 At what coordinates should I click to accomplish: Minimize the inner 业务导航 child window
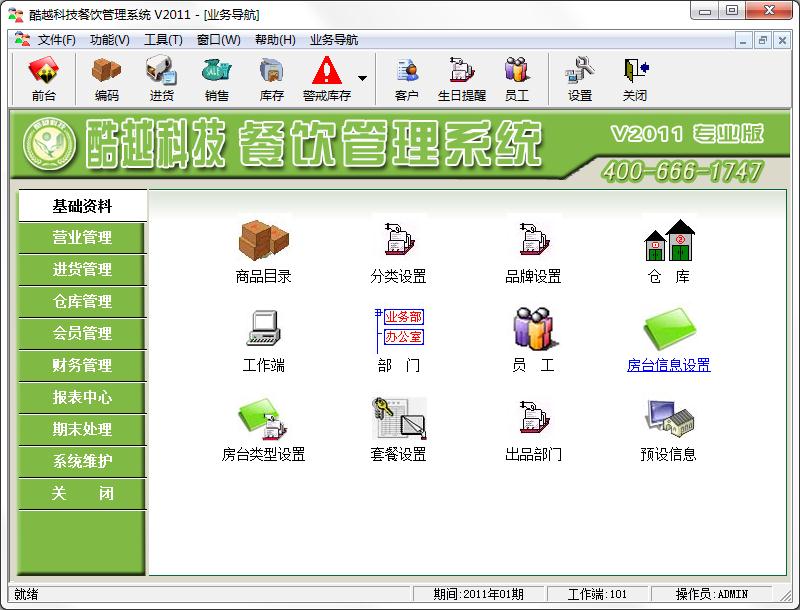743,40
